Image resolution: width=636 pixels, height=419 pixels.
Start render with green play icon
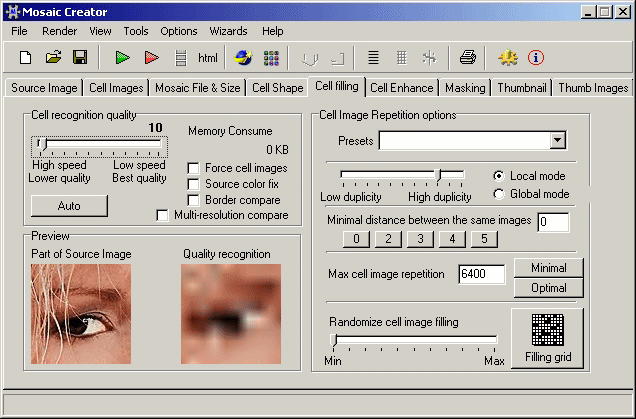(122, 58)
